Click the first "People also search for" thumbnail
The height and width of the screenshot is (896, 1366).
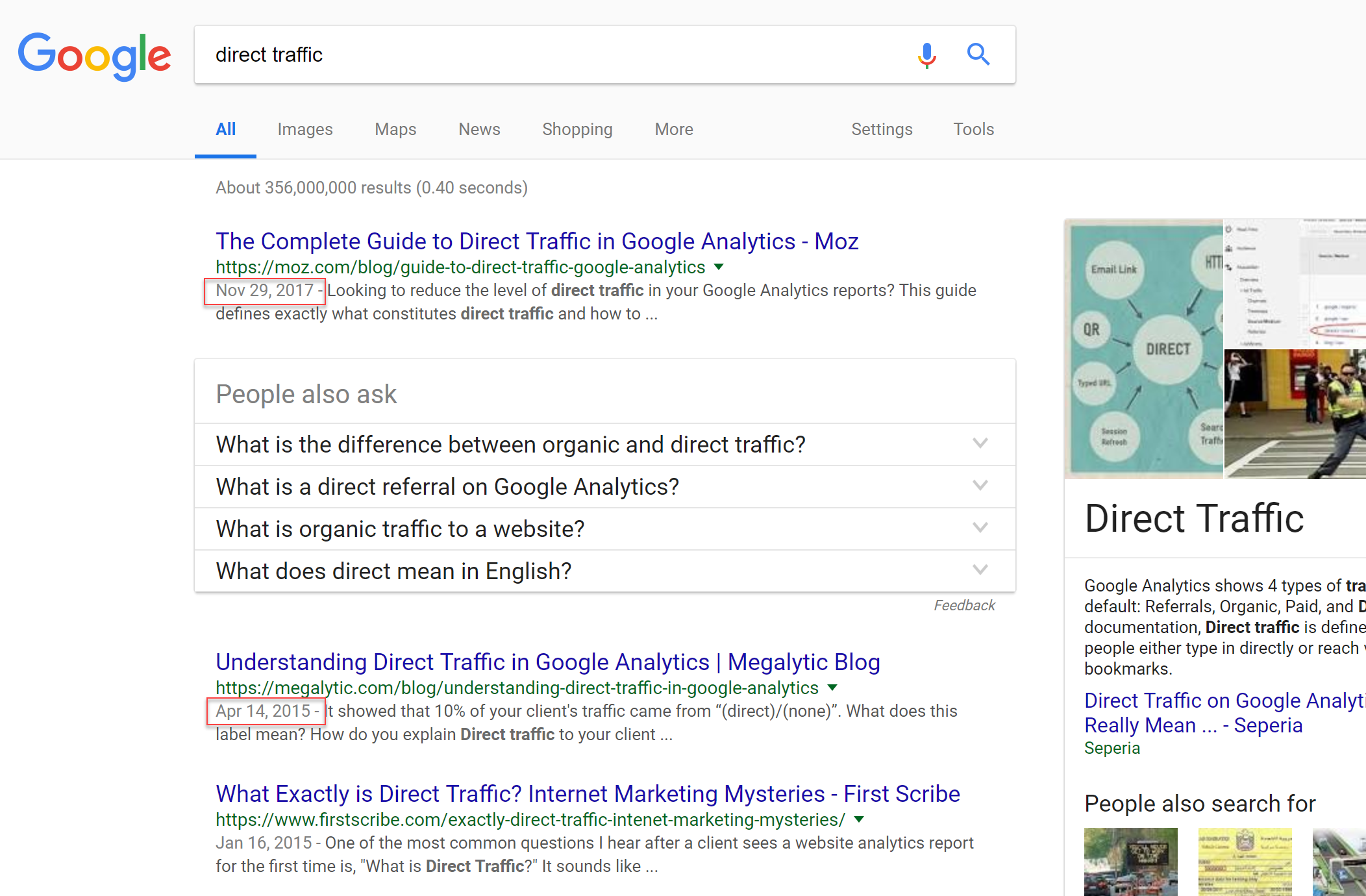[1130, 861]
